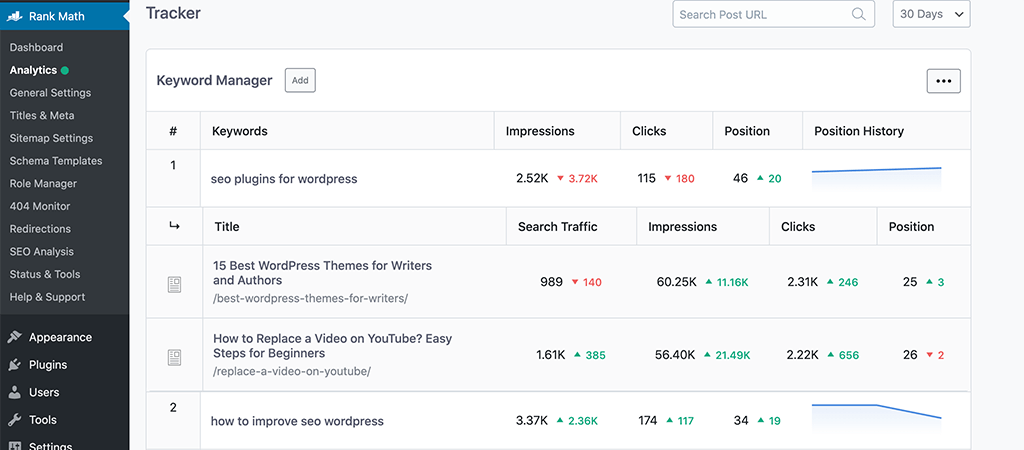Click the page icon beside WordPress Themes post

click(x=174, y=285)
